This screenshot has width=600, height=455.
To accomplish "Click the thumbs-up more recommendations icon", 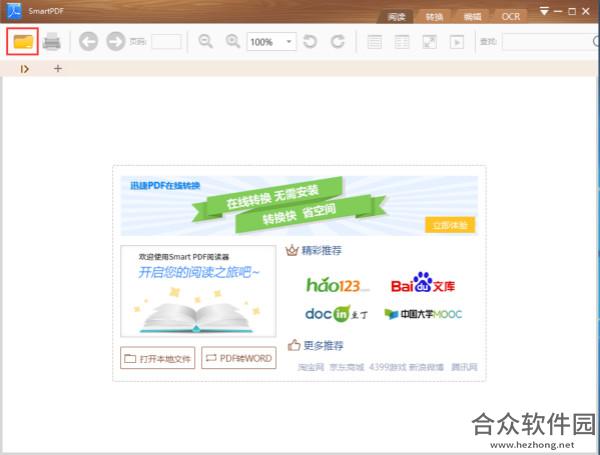I will click(x=294, y=345).
